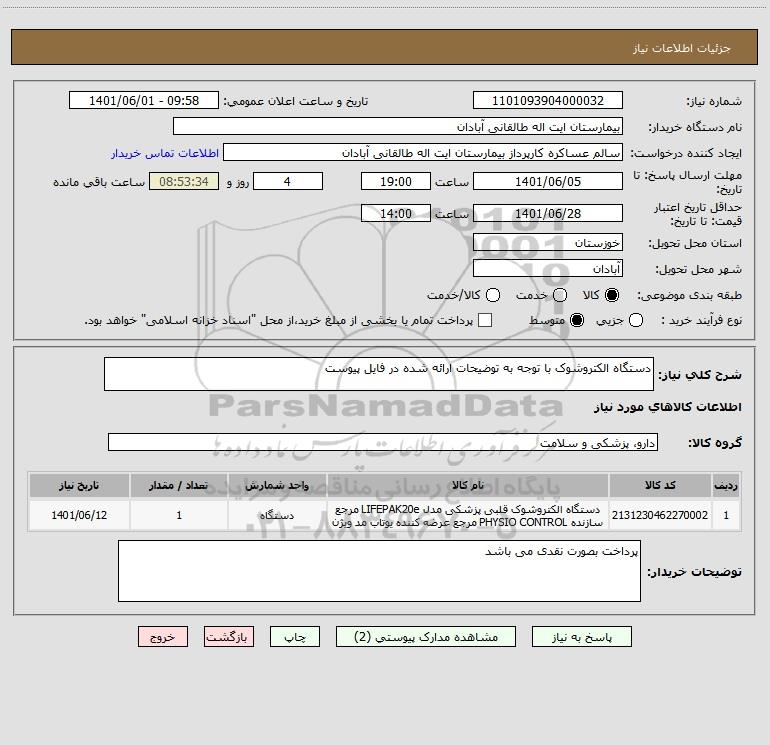The image size is (770, 745).
Task: Click column header ردیف
Action: pyautogui.click(x=726, y=485)
